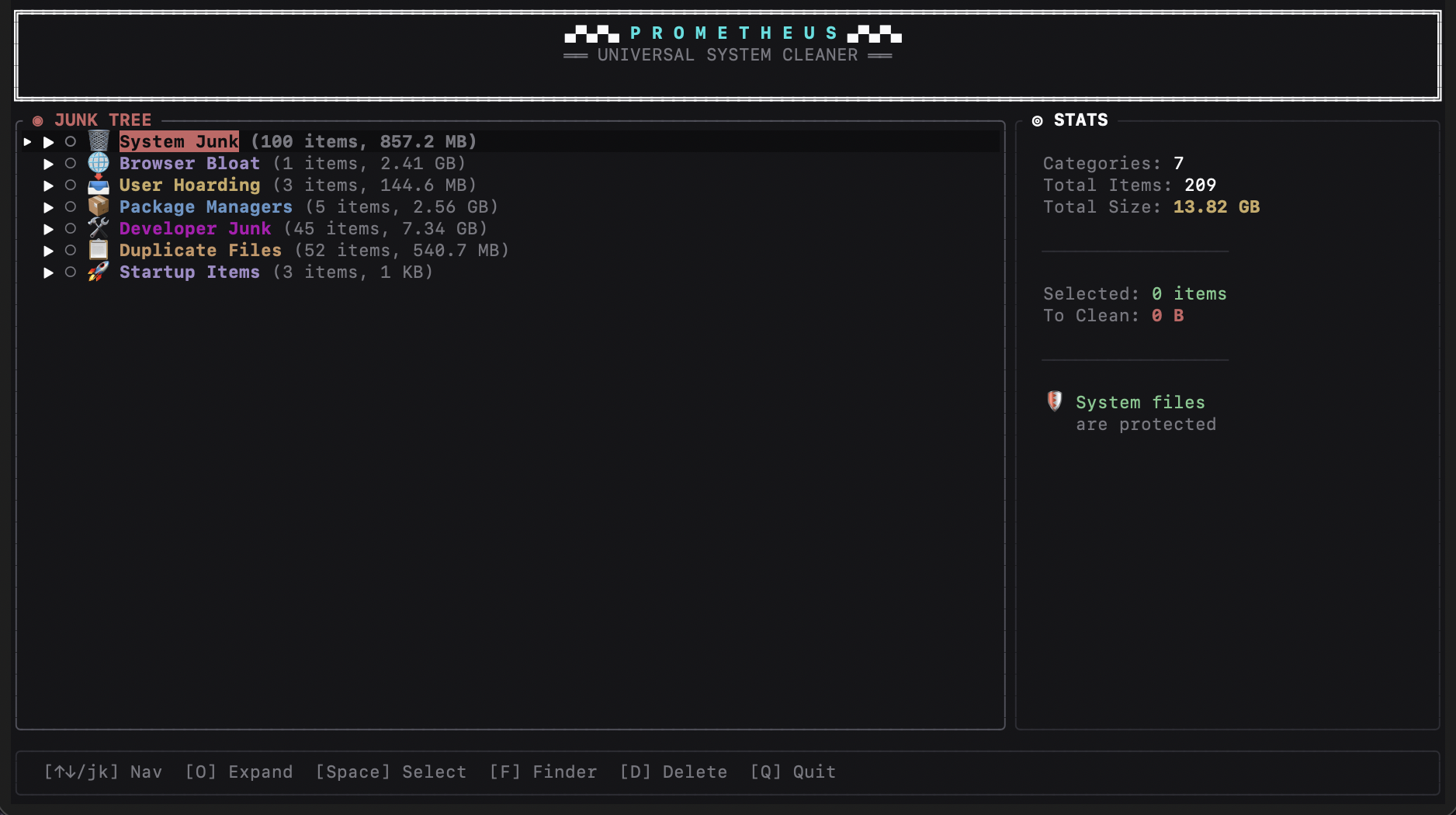The image size is (1456, 815).
Task: Click the inbox tray icon for User Hoarding
Action: (x=98, y=185)
